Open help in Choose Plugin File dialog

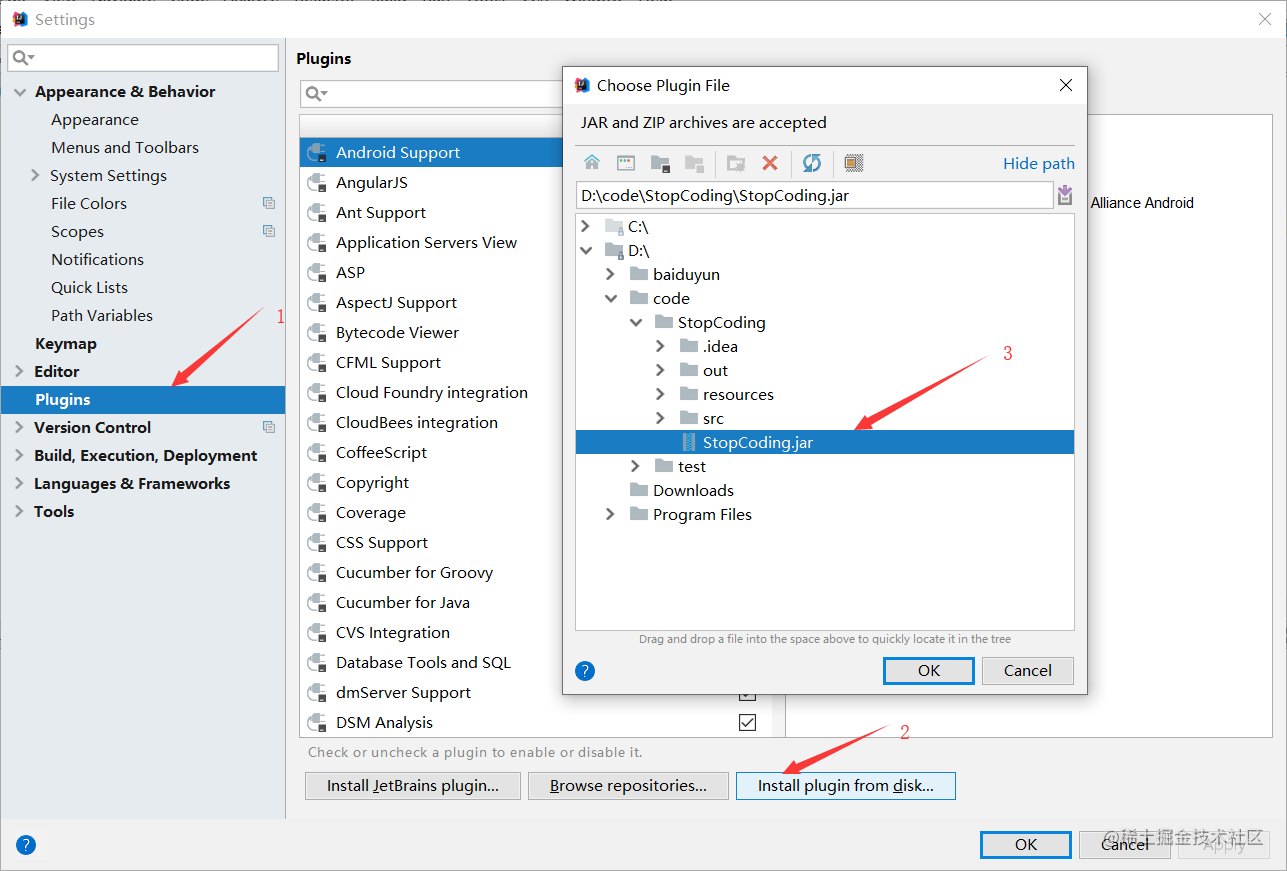[x=586, y=671]
